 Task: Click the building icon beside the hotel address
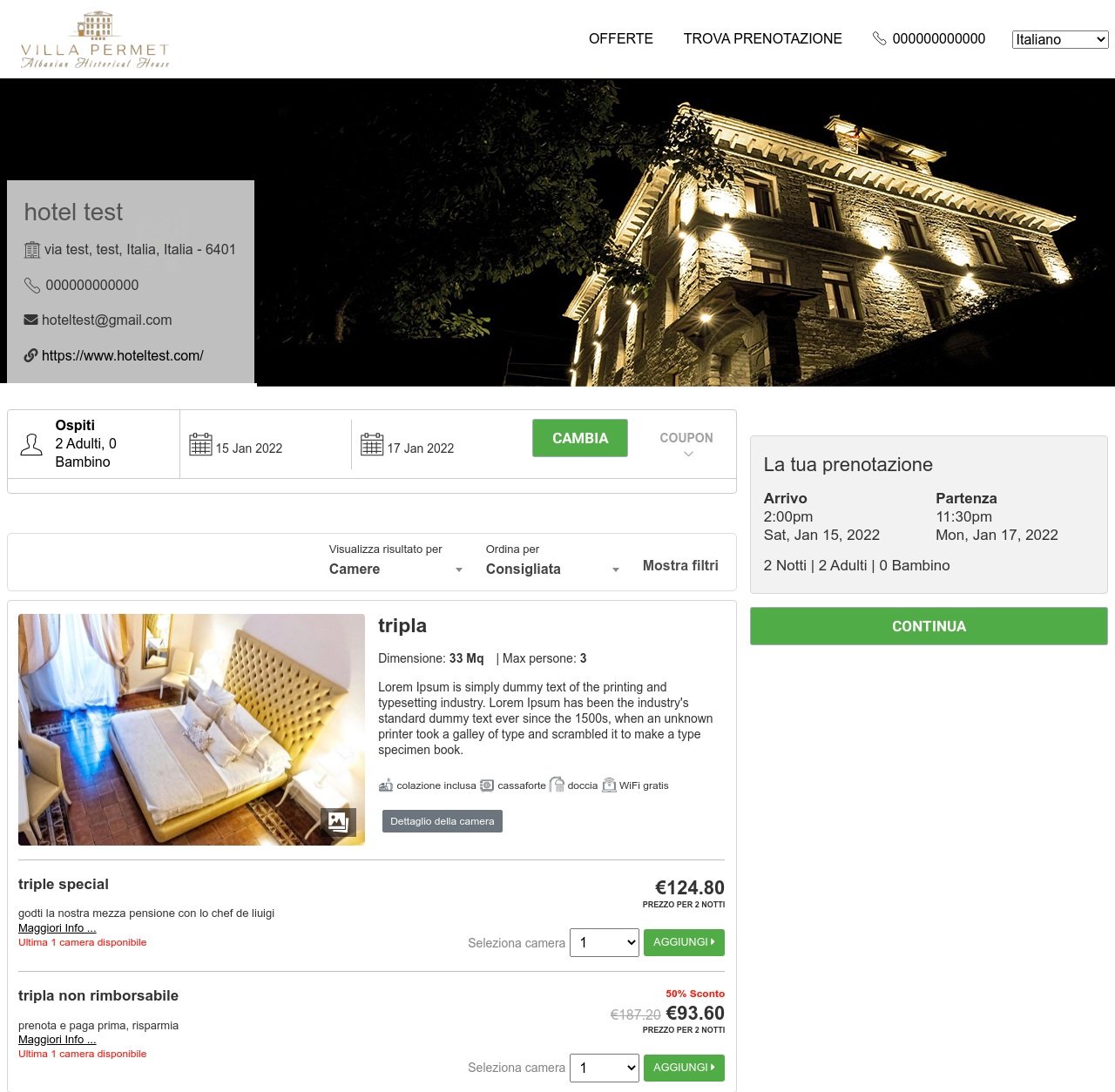(x=32, y=250)
